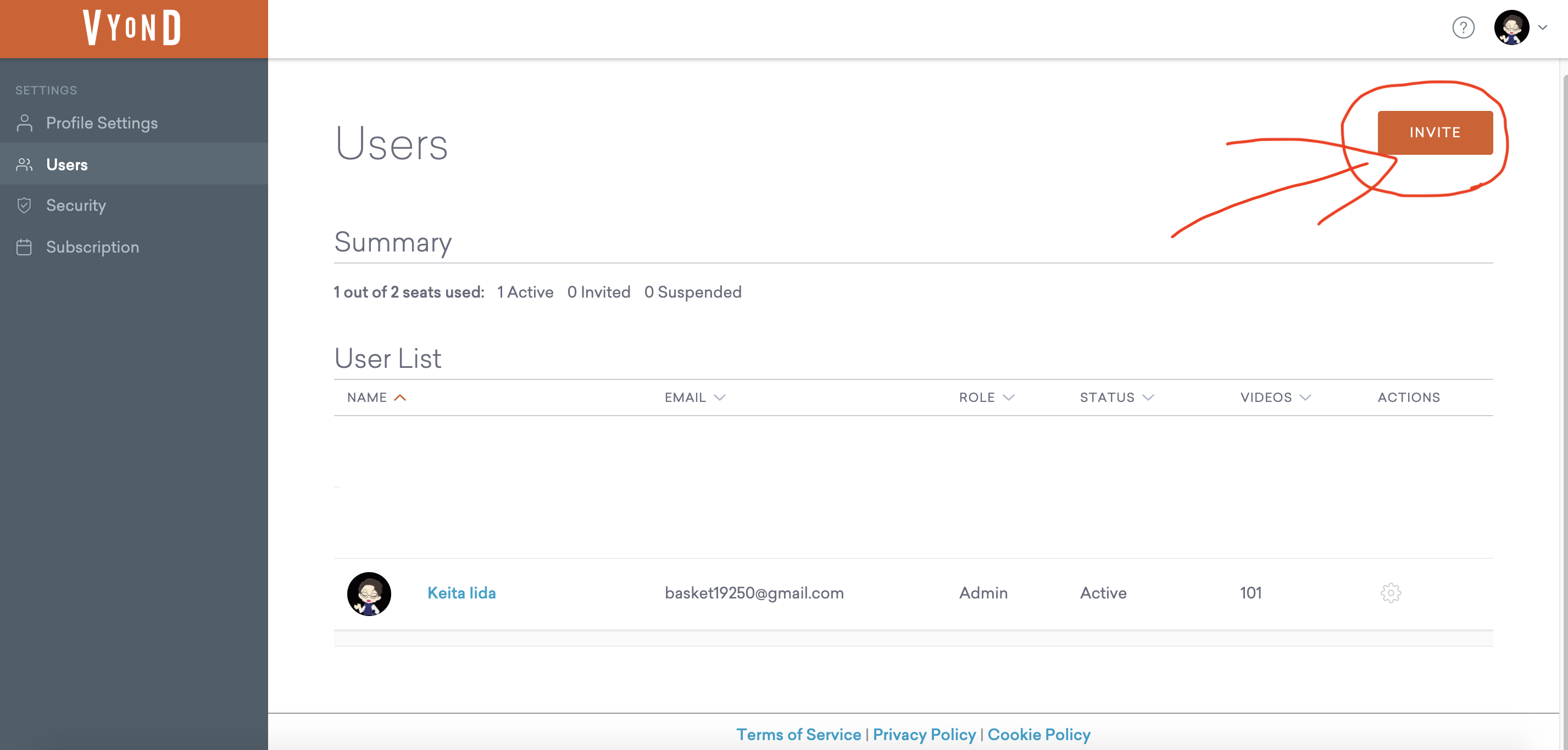
Task: Click the Active status cell
Action: 1103,593
